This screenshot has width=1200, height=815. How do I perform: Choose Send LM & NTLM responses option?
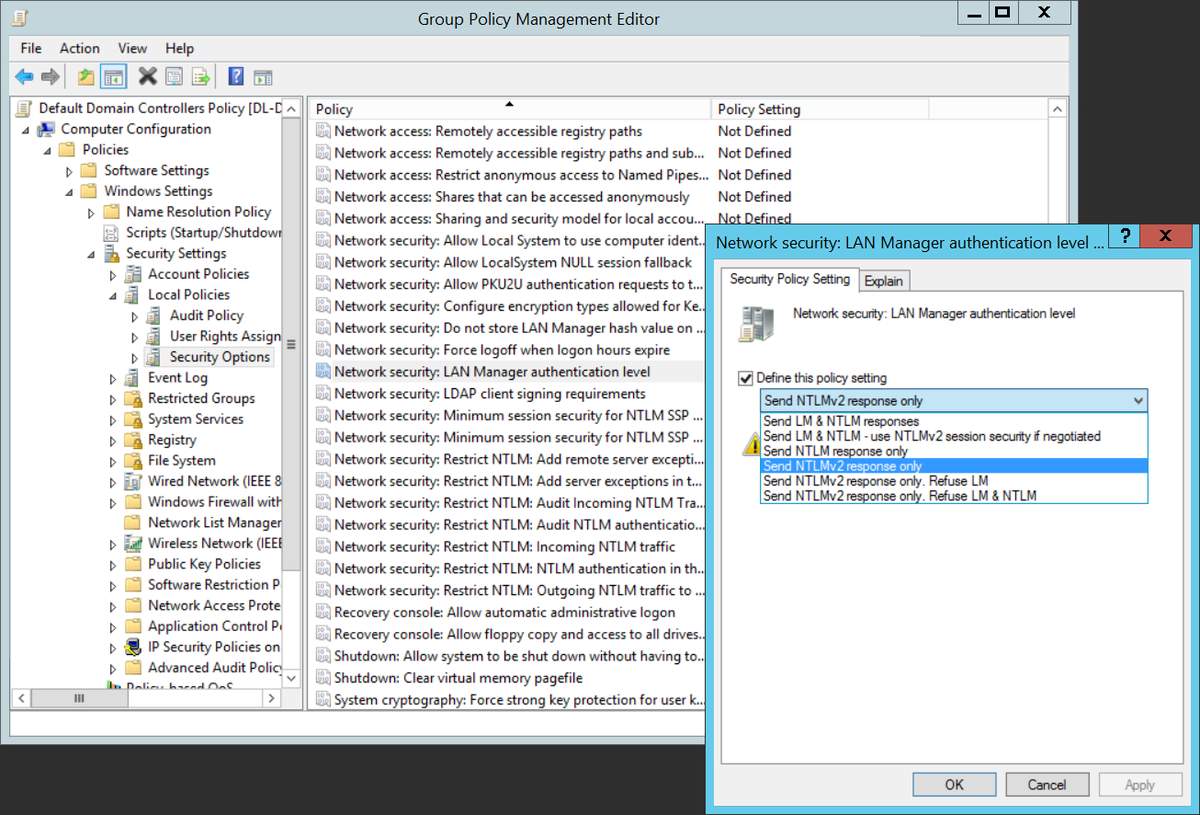pyautogui.click(x=954, y=421)
